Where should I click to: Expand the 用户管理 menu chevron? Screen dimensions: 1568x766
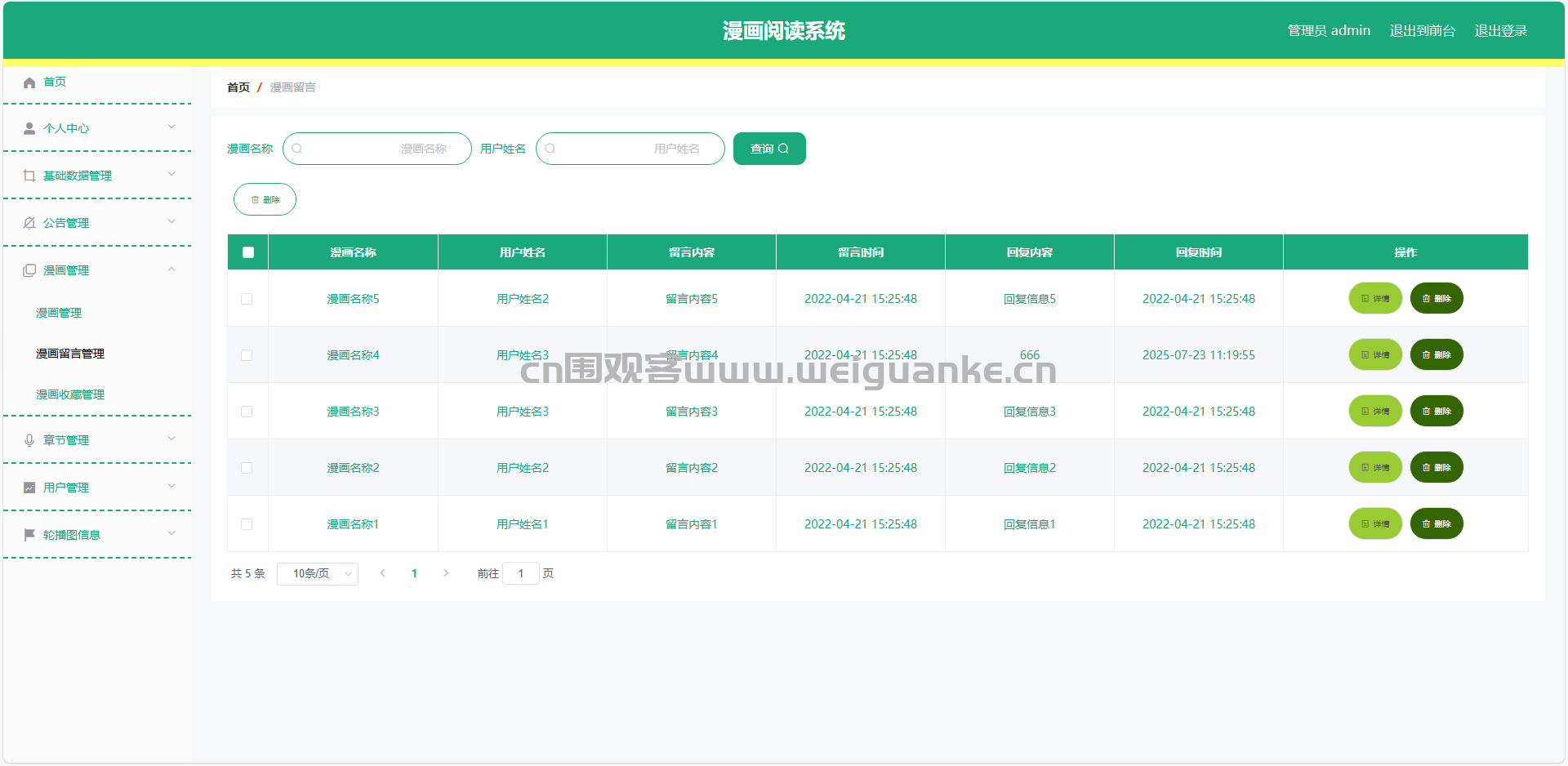[x=171, y=486]
